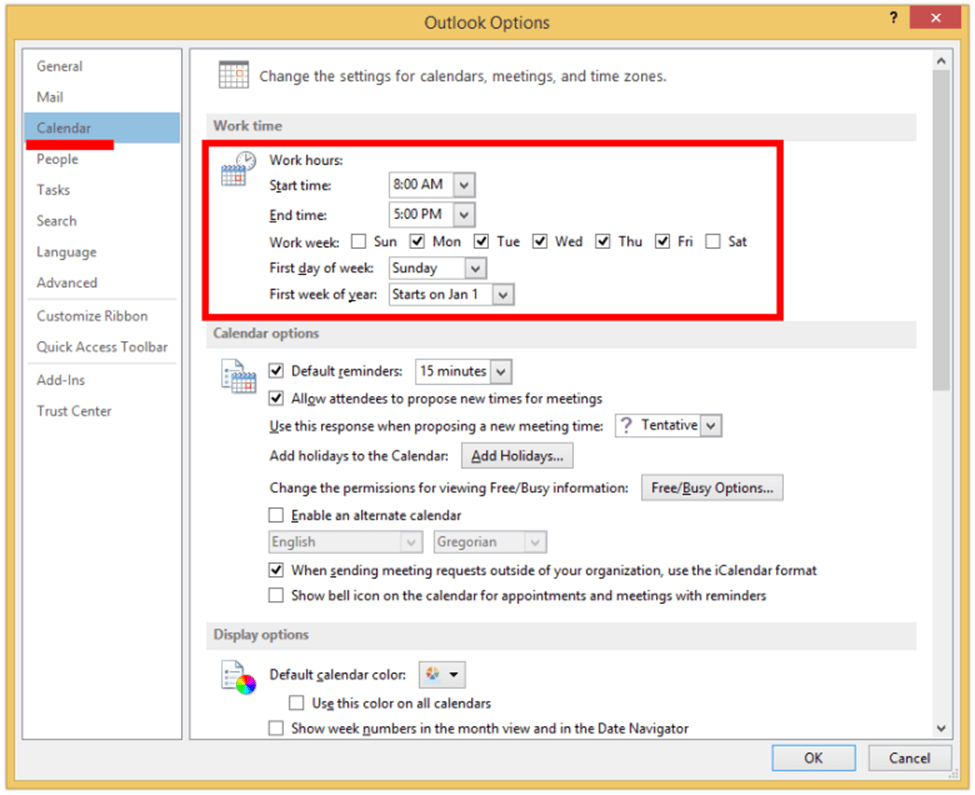Viewport: 975px width, 795px height.
Task: Click the vertical scrollbar down arrow
Action: click(941, 729)
